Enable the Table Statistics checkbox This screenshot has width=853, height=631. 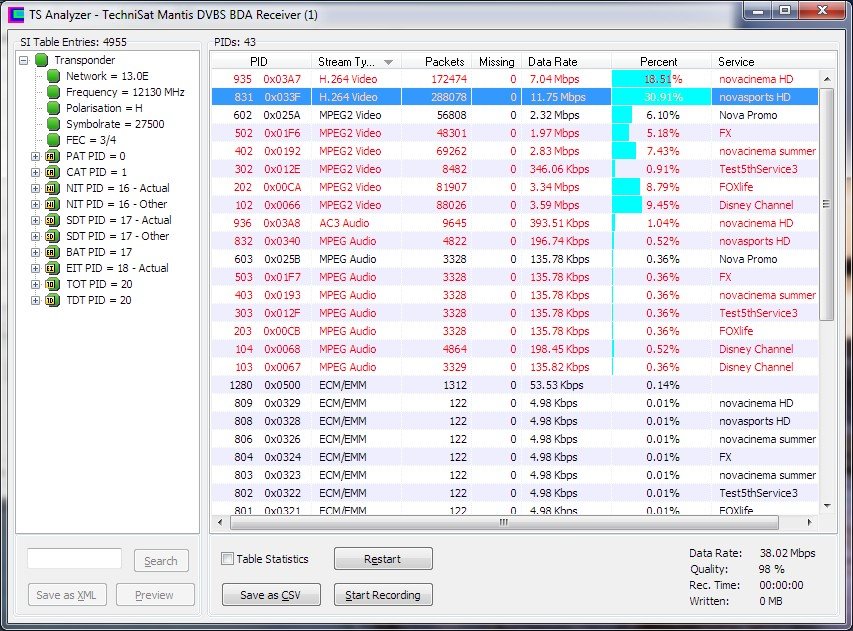228,559
